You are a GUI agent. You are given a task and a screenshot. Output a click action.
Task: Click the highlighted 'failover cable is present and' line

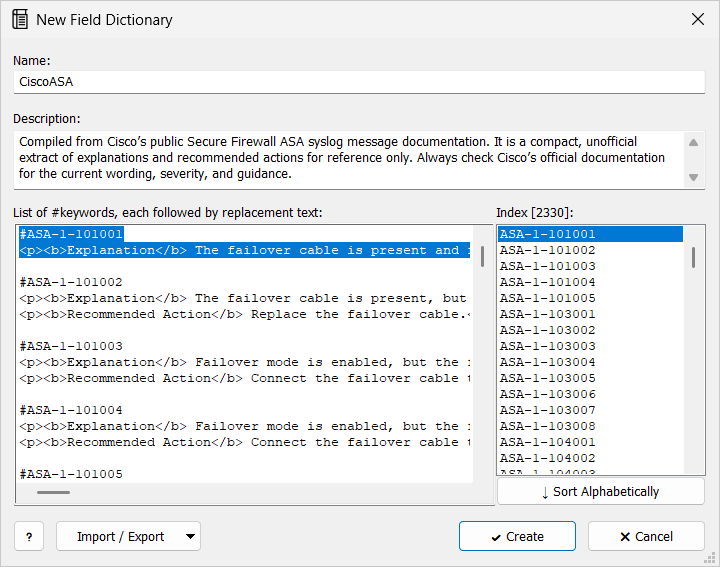[244, 250]
